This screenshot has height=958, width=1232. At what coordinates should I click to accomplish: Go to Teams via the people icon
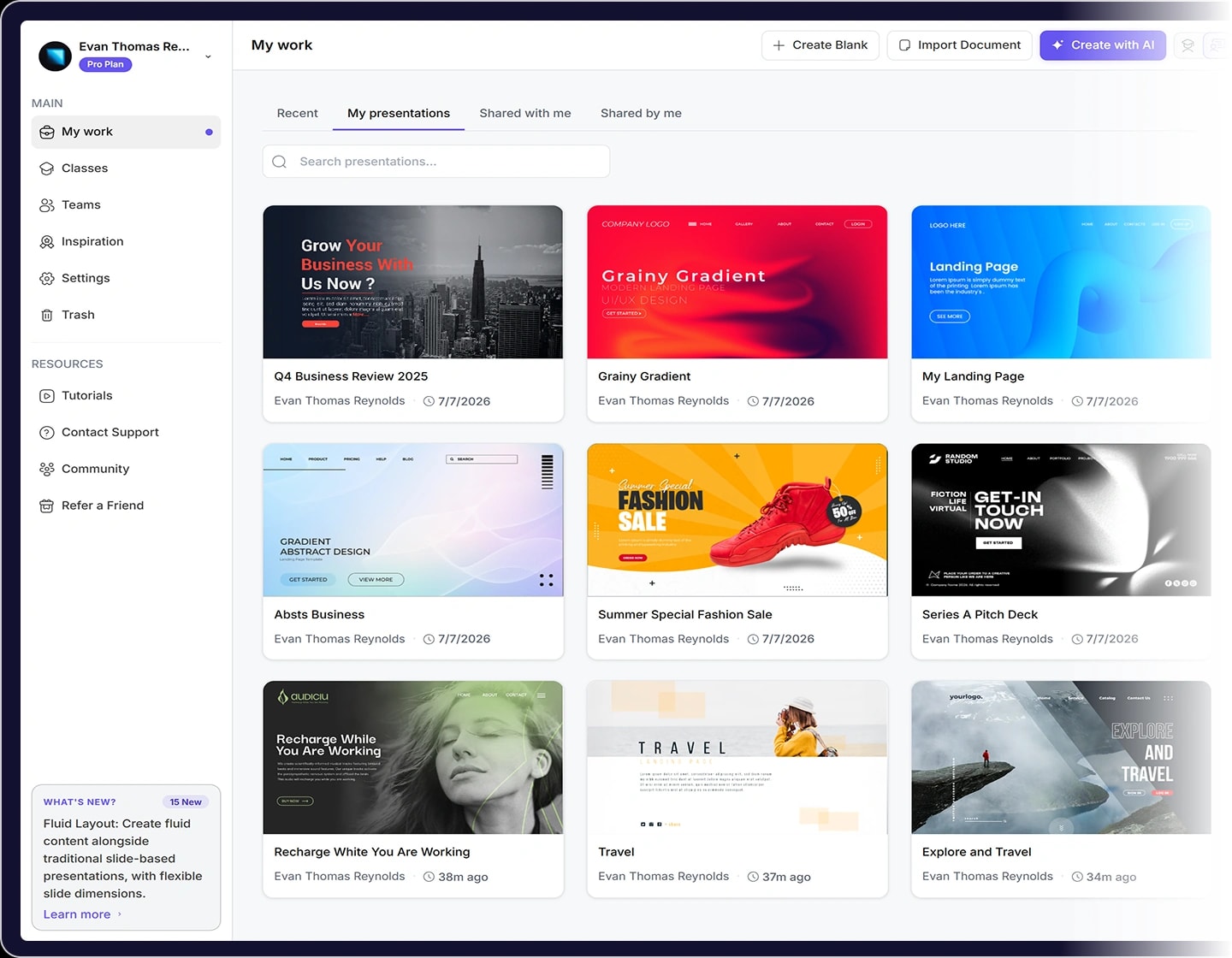(47, 205)
